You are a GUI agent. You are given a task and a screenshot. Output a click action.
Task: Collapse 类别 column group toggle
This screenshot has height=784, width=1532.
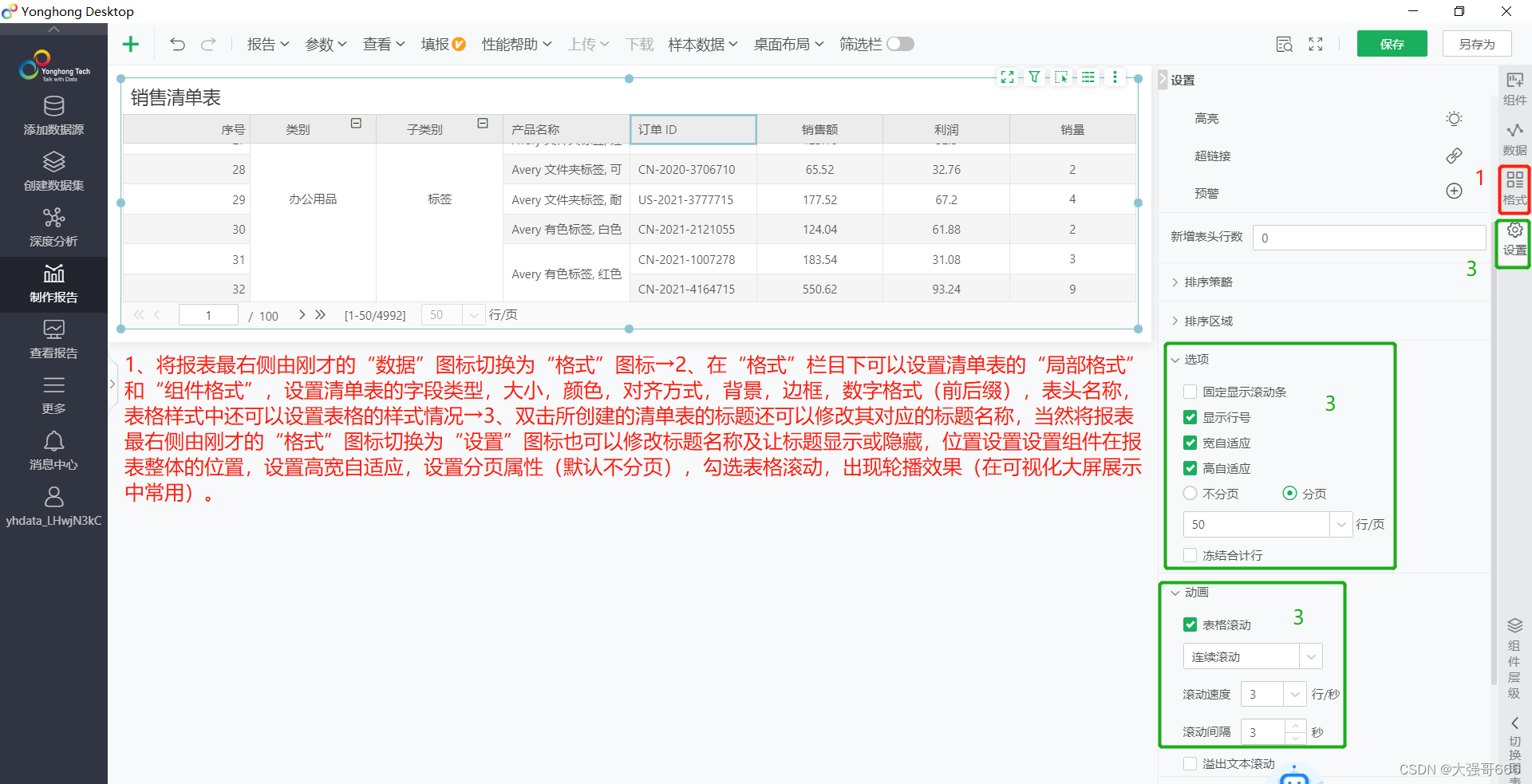(356, 124)
